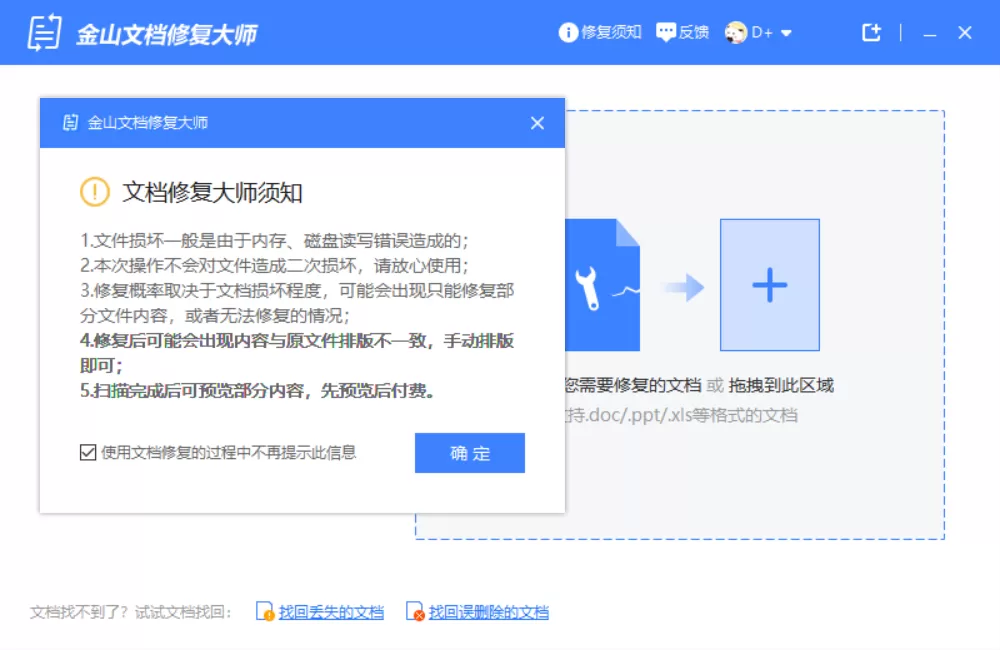Click the text 文档修复大师须知 heading
Screen dimensions: 1000x650
[x=212, y=192]
